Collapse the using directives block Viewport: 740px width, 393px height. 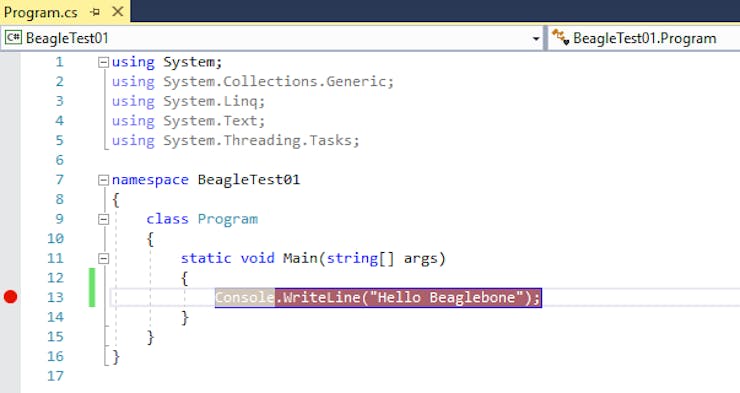point(103,62)
